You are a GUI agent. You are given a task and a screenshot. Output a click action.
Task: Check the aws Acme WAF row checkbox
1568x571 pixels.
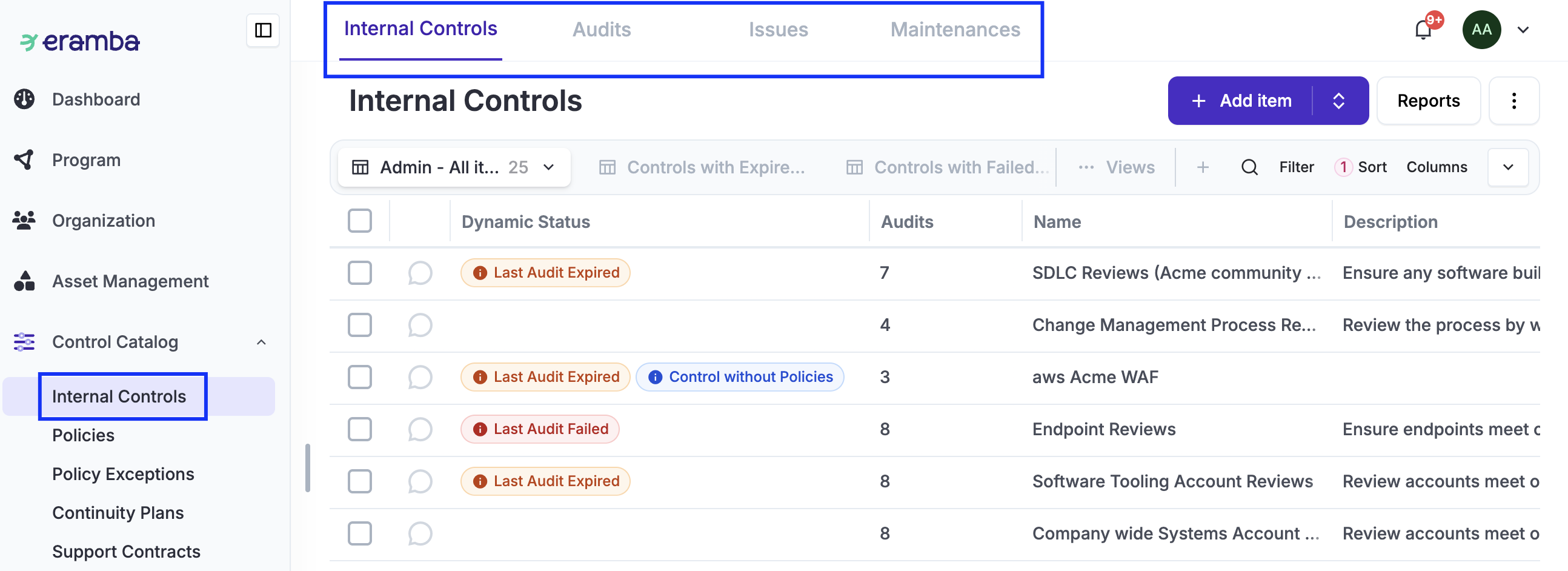359,377
